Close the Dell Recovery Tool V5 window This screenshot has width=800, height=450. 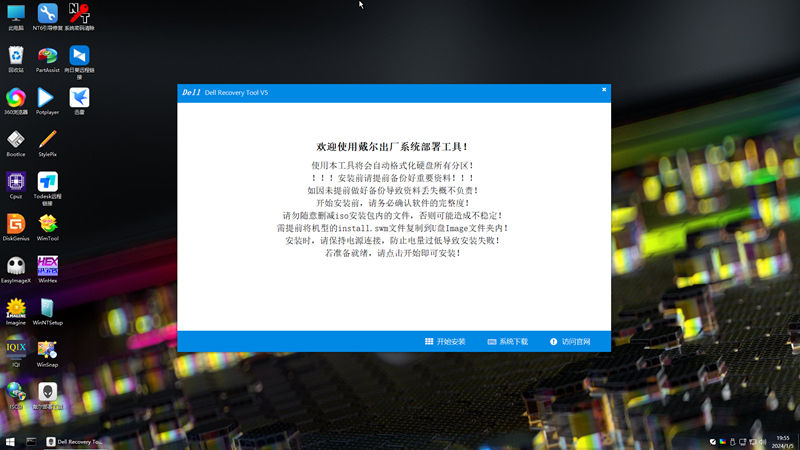tap(604, 89)
